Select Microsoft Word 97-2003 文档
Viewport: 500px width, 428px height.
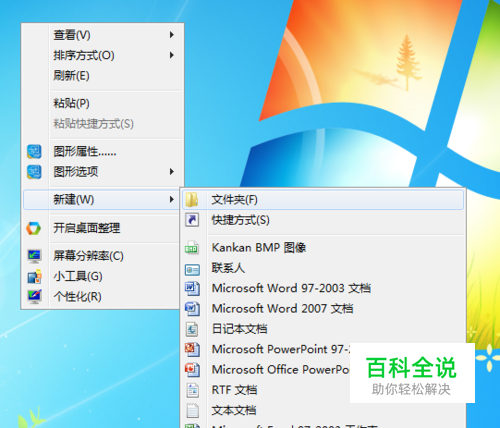pos(323,288)
